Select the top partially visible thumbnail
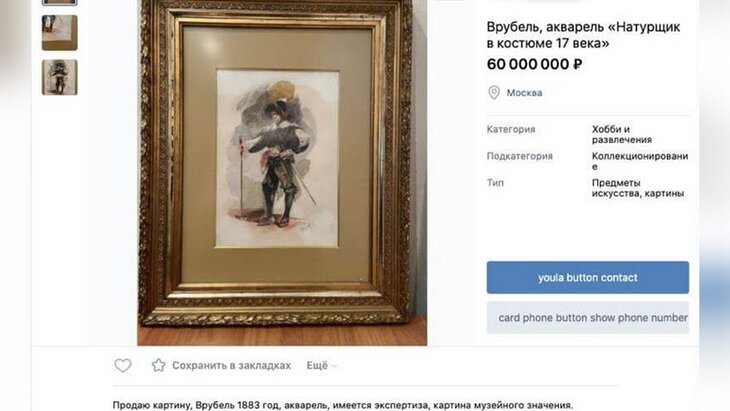 pyautogui.click(x=59, y=2)
